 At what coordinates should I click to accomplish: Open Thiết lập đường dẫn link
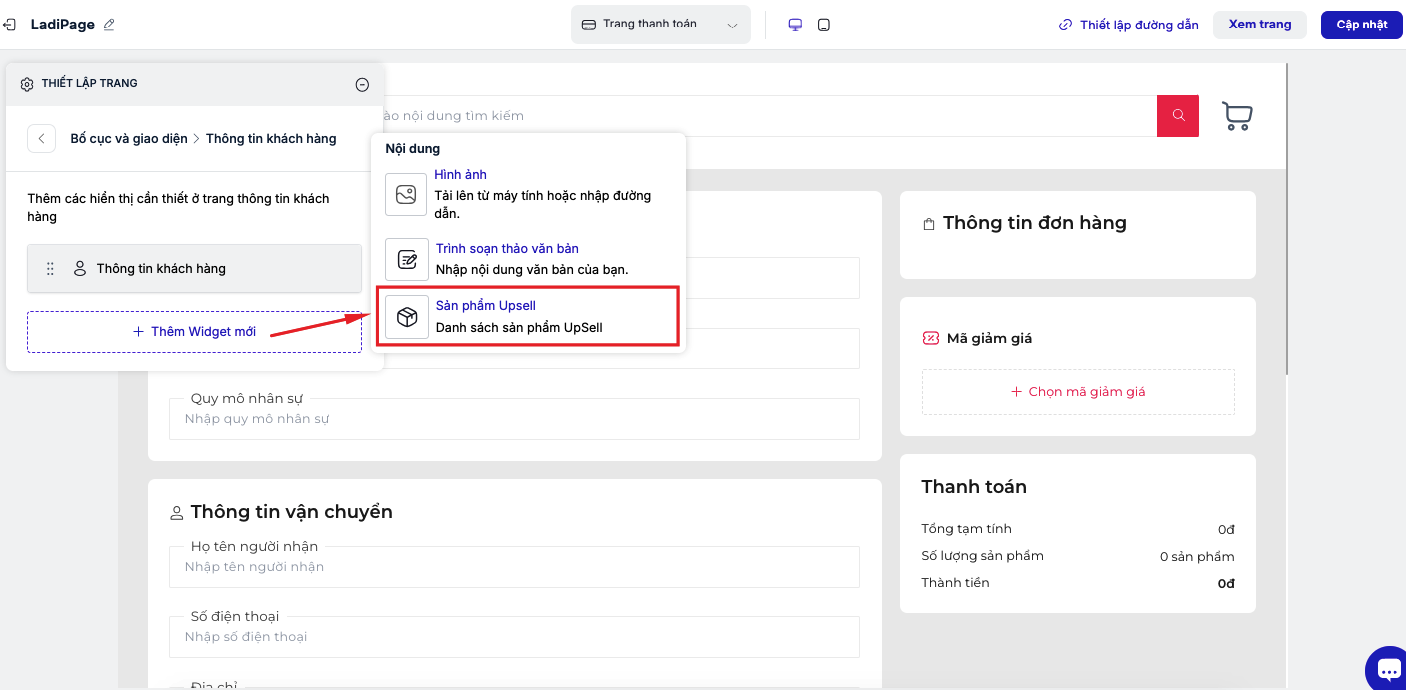click(1129, 25)
